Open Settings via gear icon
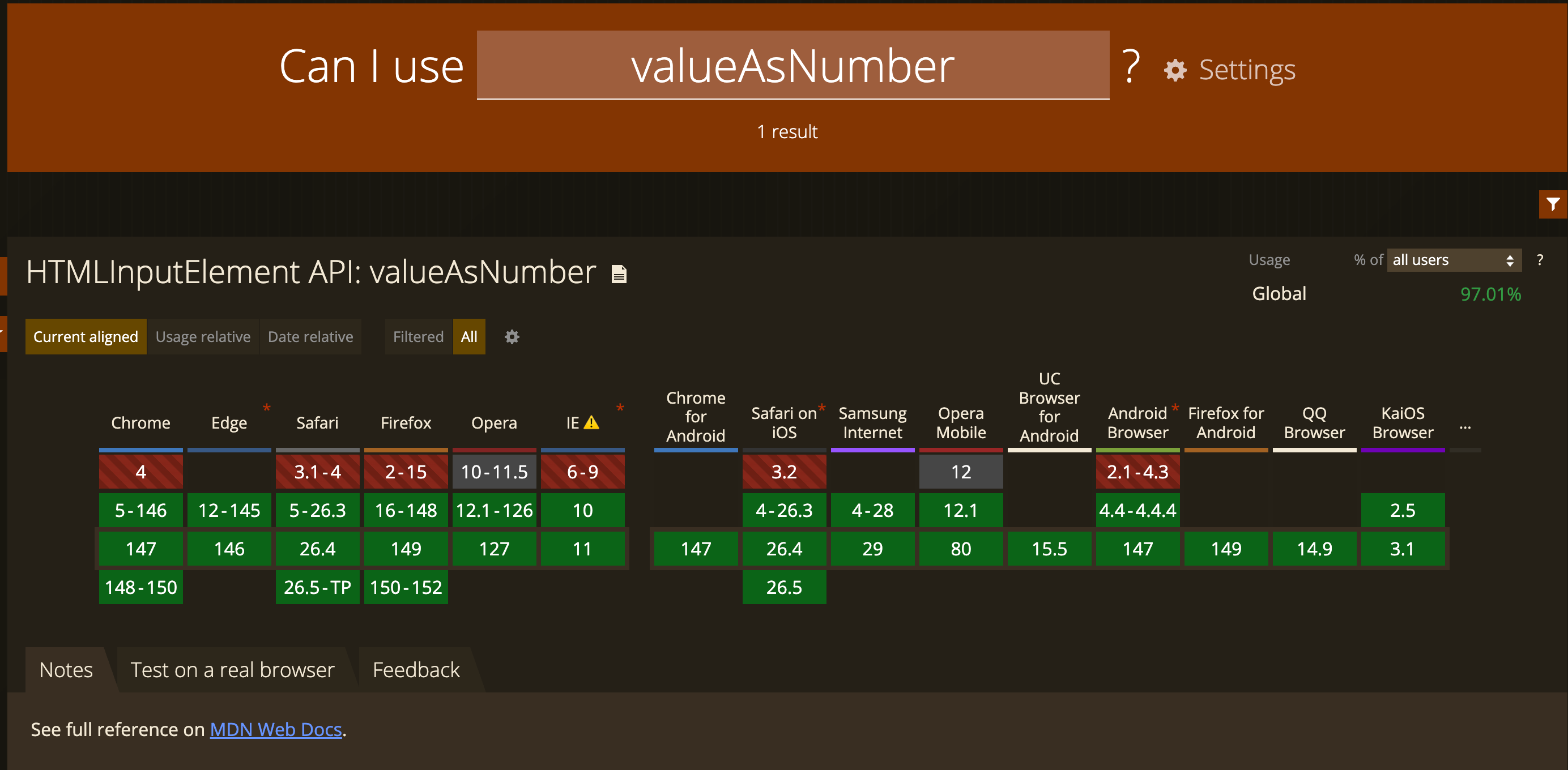 click(1175, 71)
